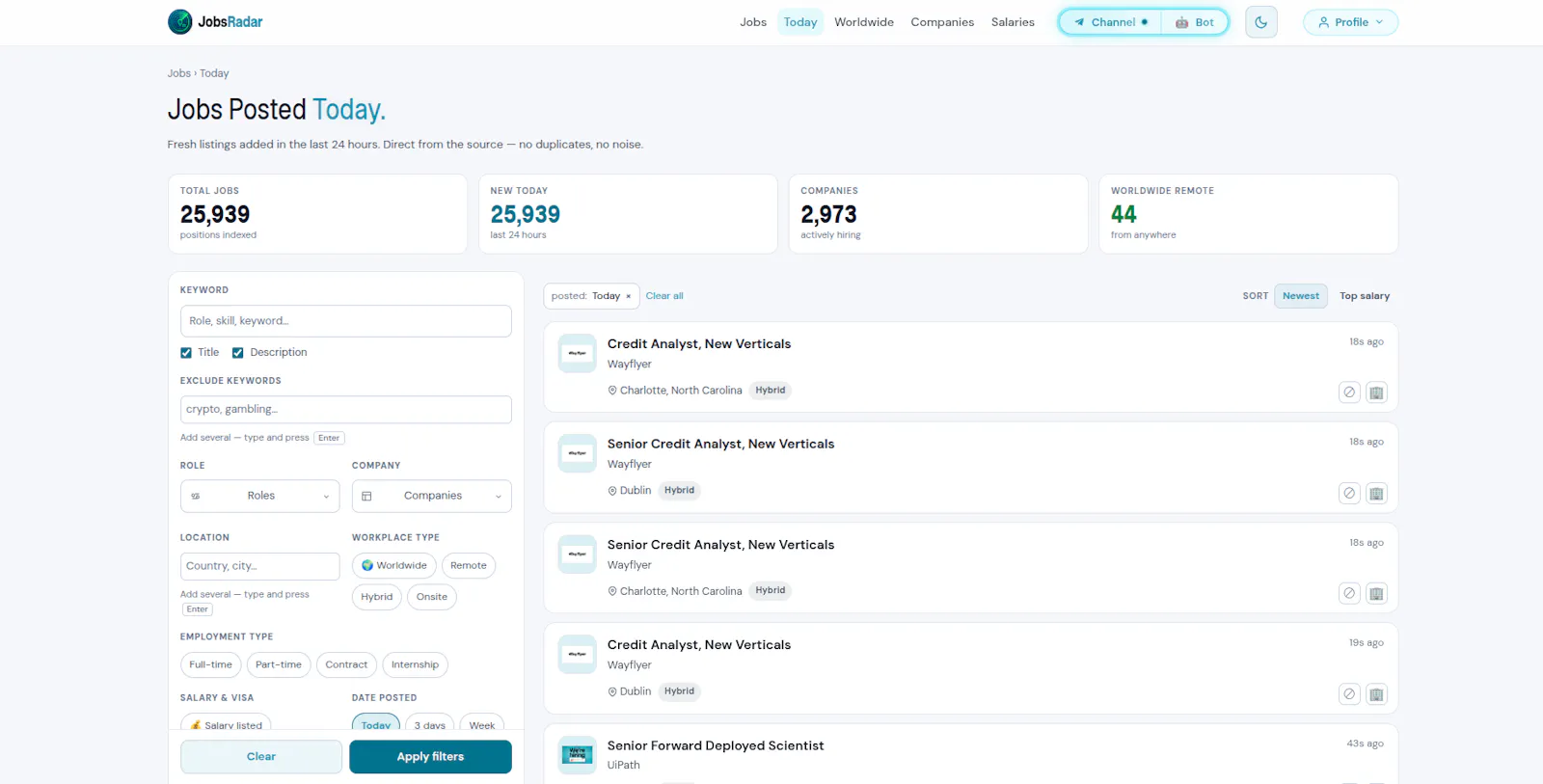Click the Country, city location field
This screenshot has width=1543, height=784.
(259, 566)
